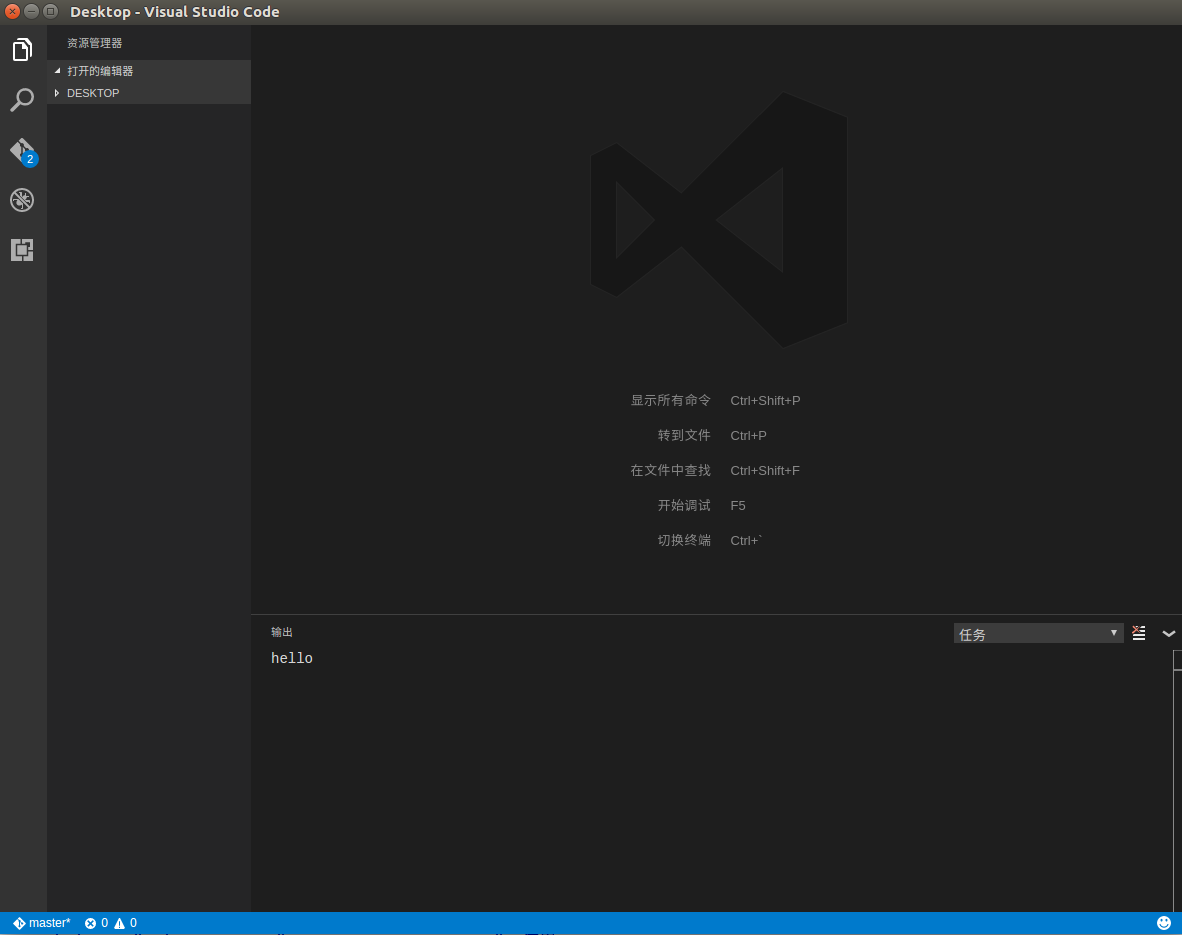The image size is (1182, 935).
Task: Click the 资源管理器 sidebar title
Action: pos(94,43)
